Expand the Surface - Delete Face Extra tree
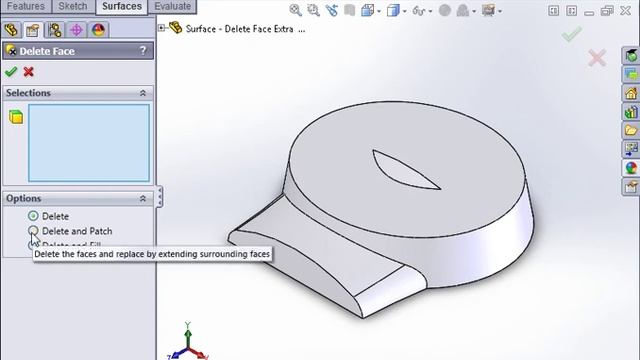This screenshot has width=640, height=360. (162, 28)
